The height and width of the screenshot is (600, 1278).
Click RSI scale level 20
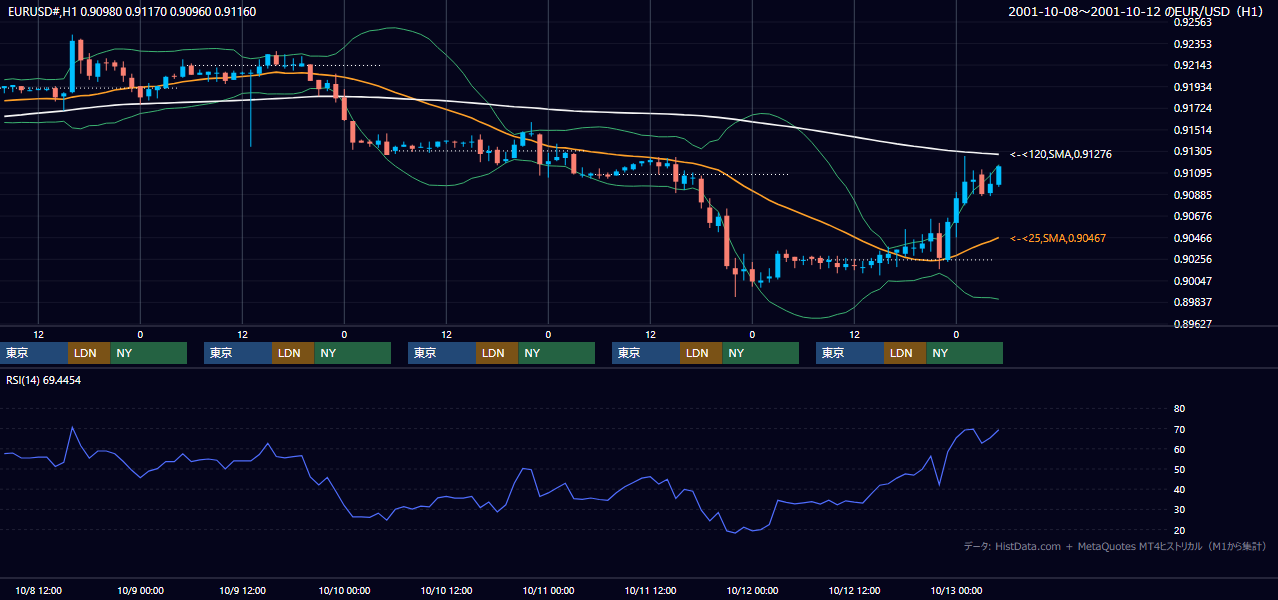pyautogui.click(x=1179, y=530)
